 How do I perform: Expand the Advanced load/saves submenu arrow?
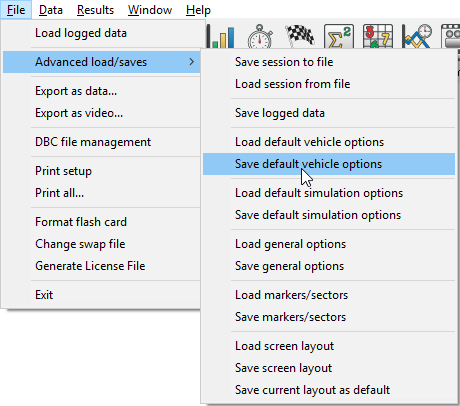(x=191, y=62)
